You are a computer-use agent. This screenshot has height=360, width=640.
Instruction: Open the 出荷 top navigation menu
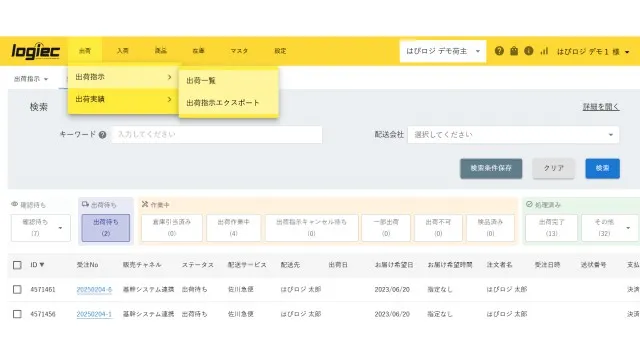click(85, 51)
